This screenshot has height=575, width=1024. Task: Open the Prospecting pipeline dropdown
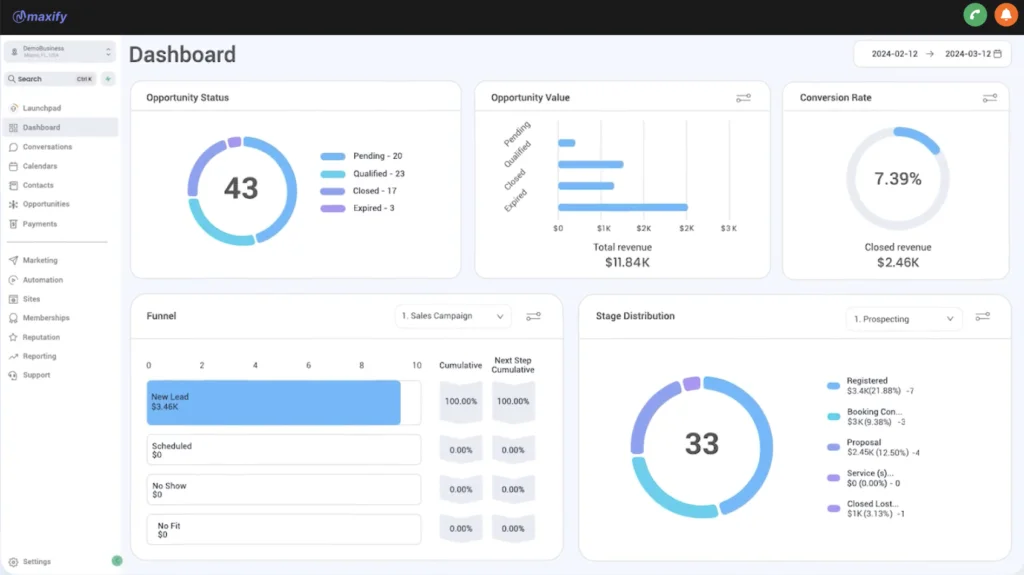(903, 319)
